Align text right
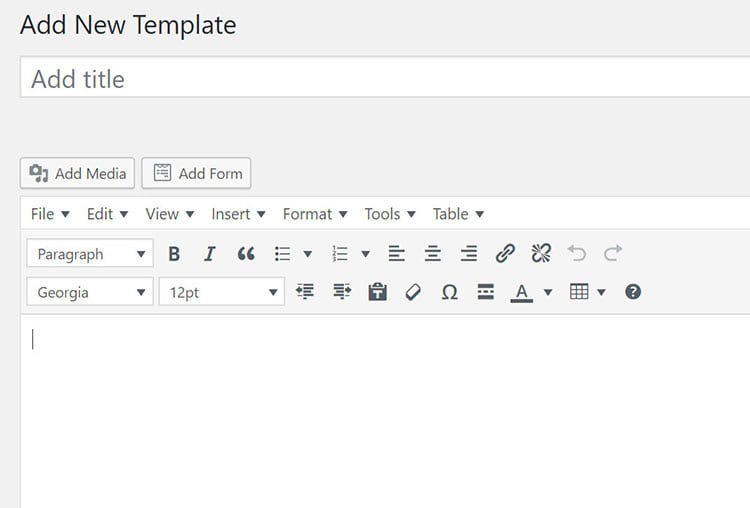The width and height of the screenshot is (750, 508). 469,254
